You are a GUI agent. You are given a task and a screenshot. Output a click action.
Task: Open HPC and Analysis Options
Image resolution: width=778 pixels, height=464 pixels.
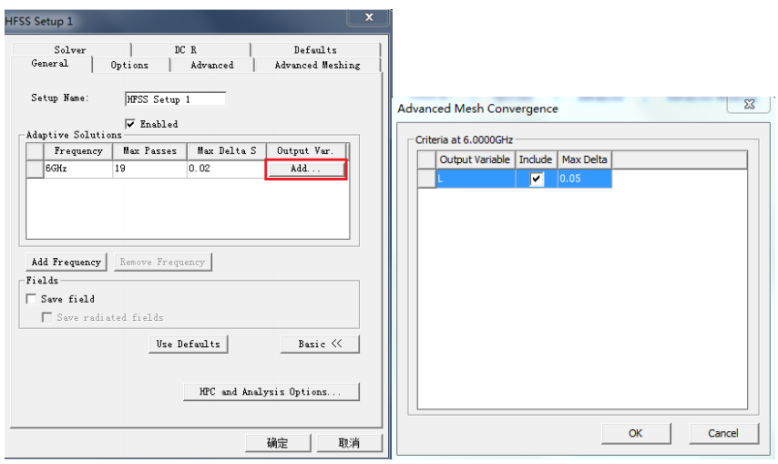click(270, 392)
